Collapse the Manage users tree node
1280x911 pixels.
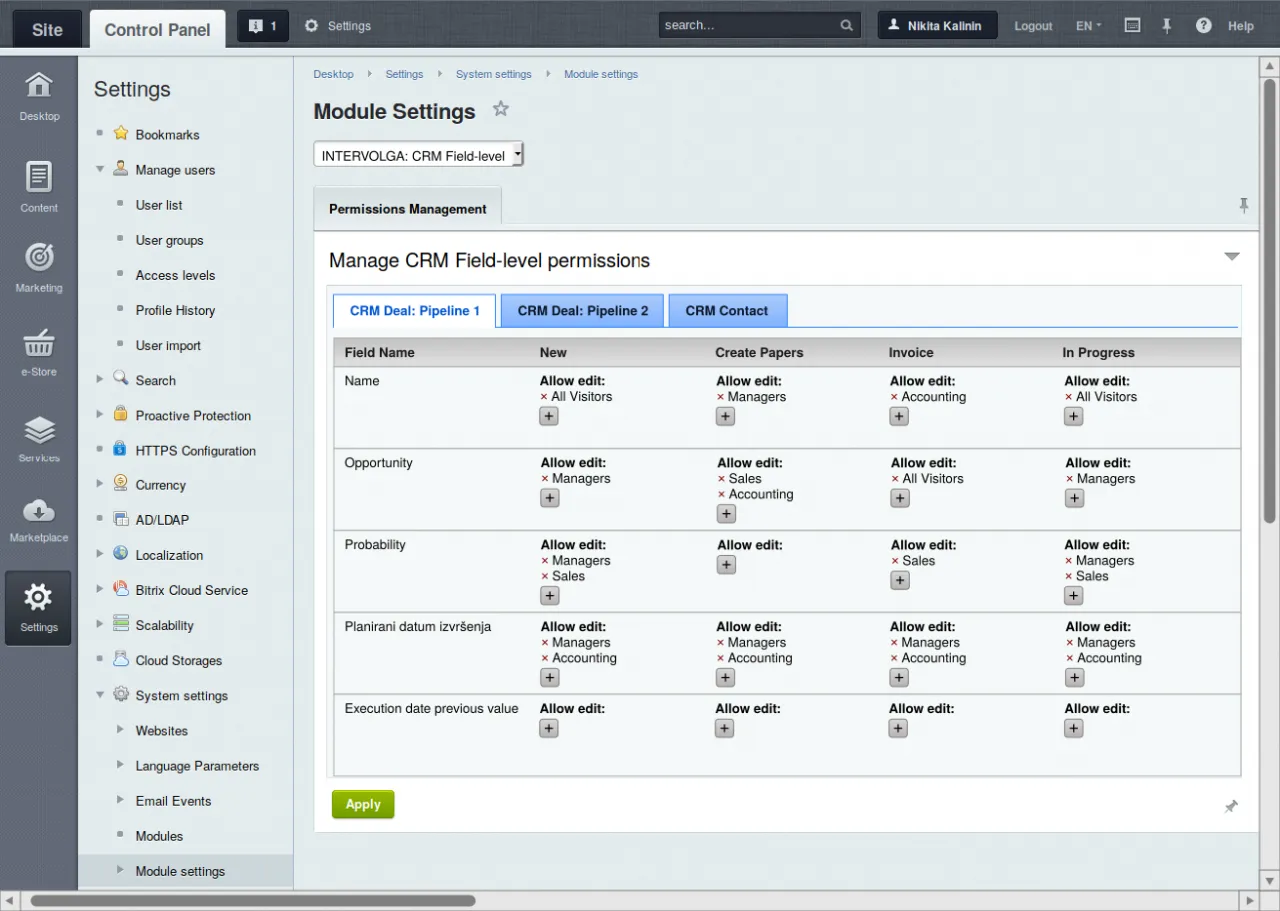(100, 169)
